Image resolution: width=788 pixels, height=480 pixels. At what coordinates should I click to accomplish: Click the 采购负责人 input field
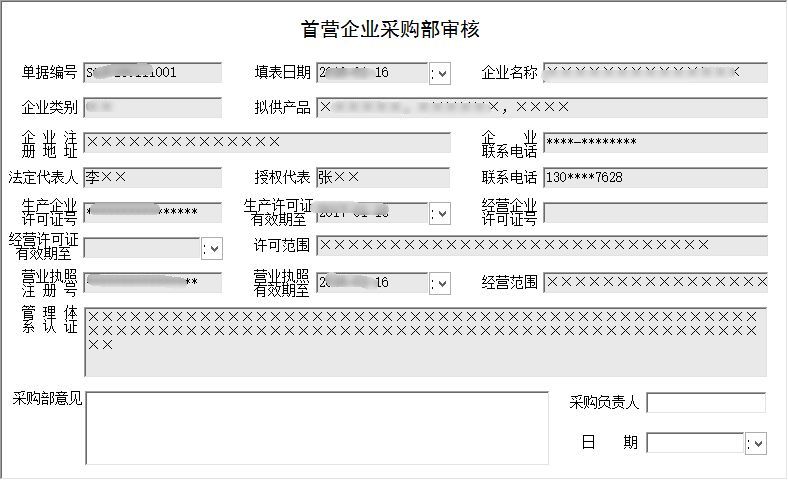(x=706, y=403)
